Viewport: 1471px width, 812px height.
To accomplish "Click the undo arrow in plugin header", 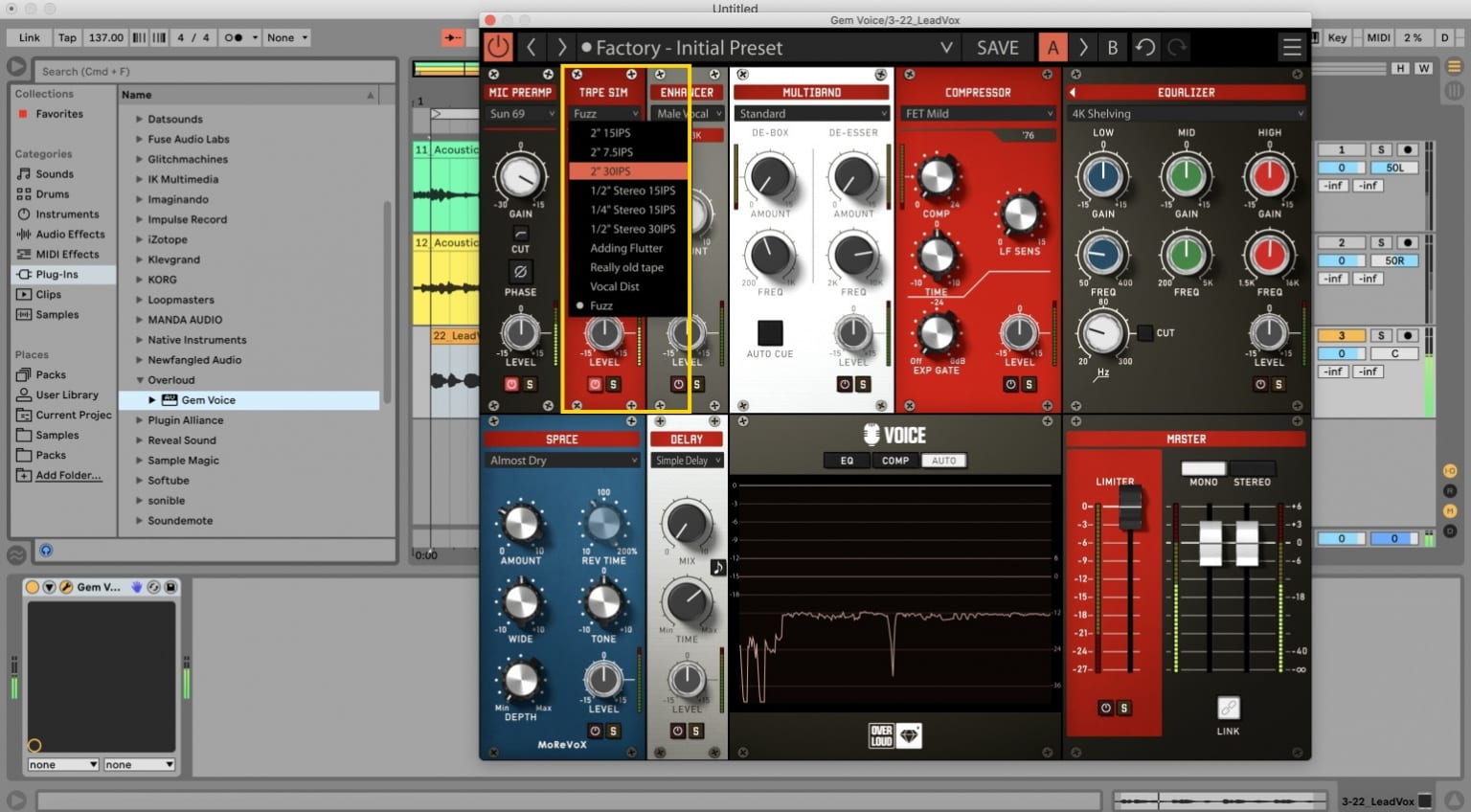I will tap(1145, 46).
